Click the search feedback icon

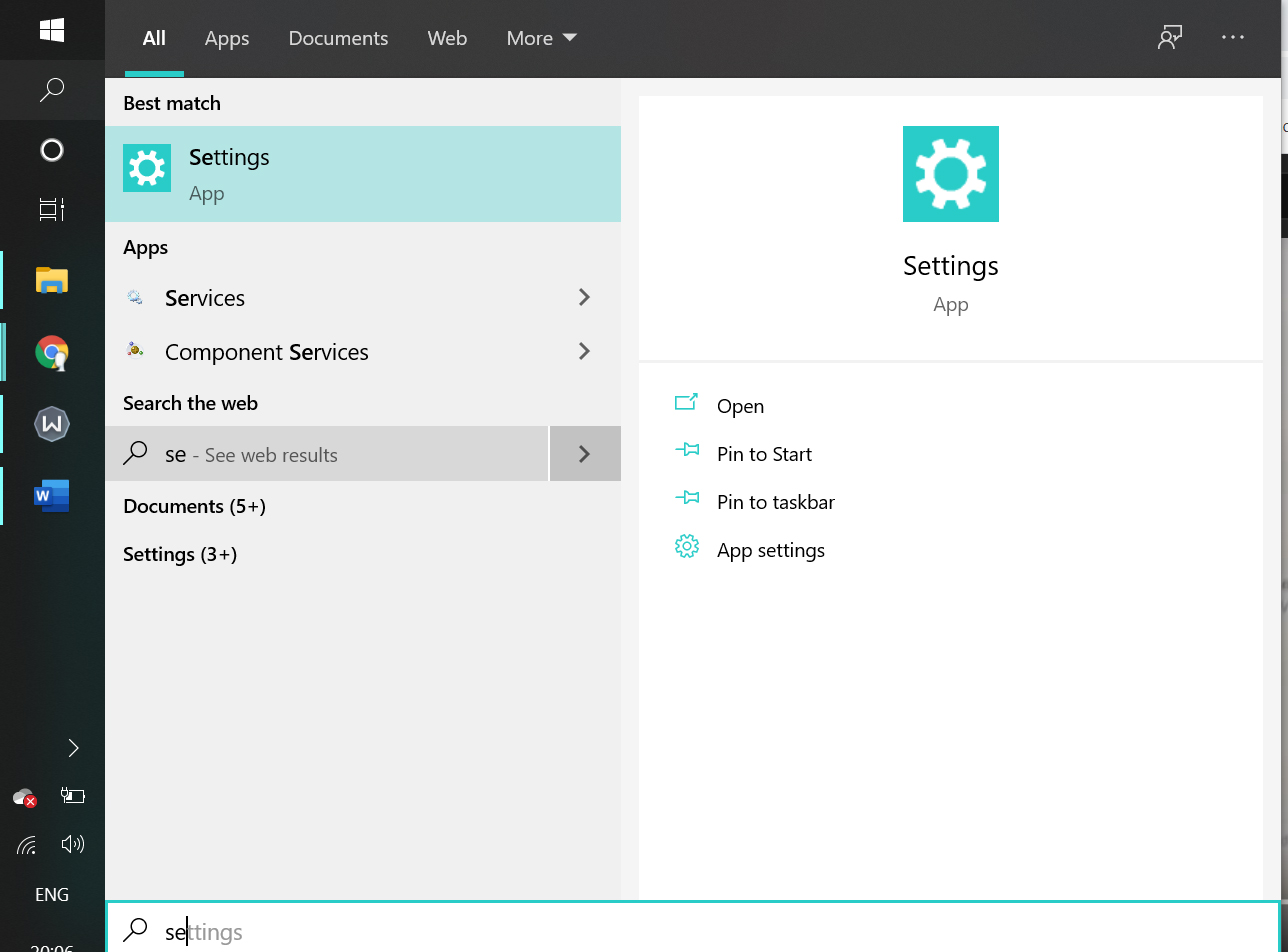(1170, 38)
